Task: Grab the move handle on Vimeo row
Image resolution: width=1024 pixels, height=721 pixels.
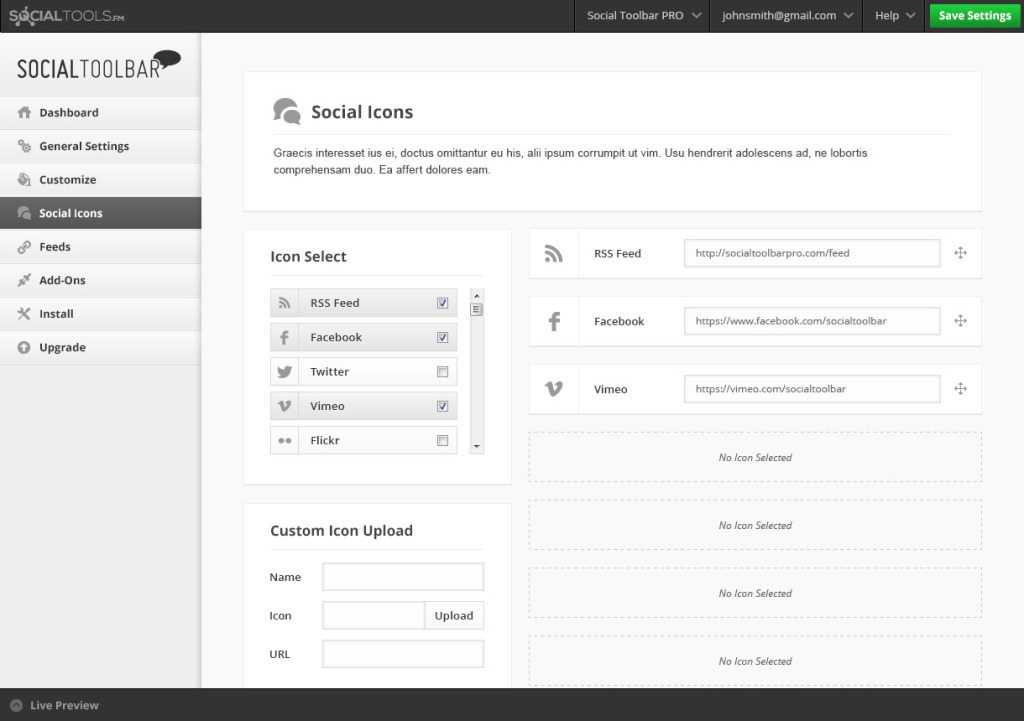Action: tap(960, 389)
